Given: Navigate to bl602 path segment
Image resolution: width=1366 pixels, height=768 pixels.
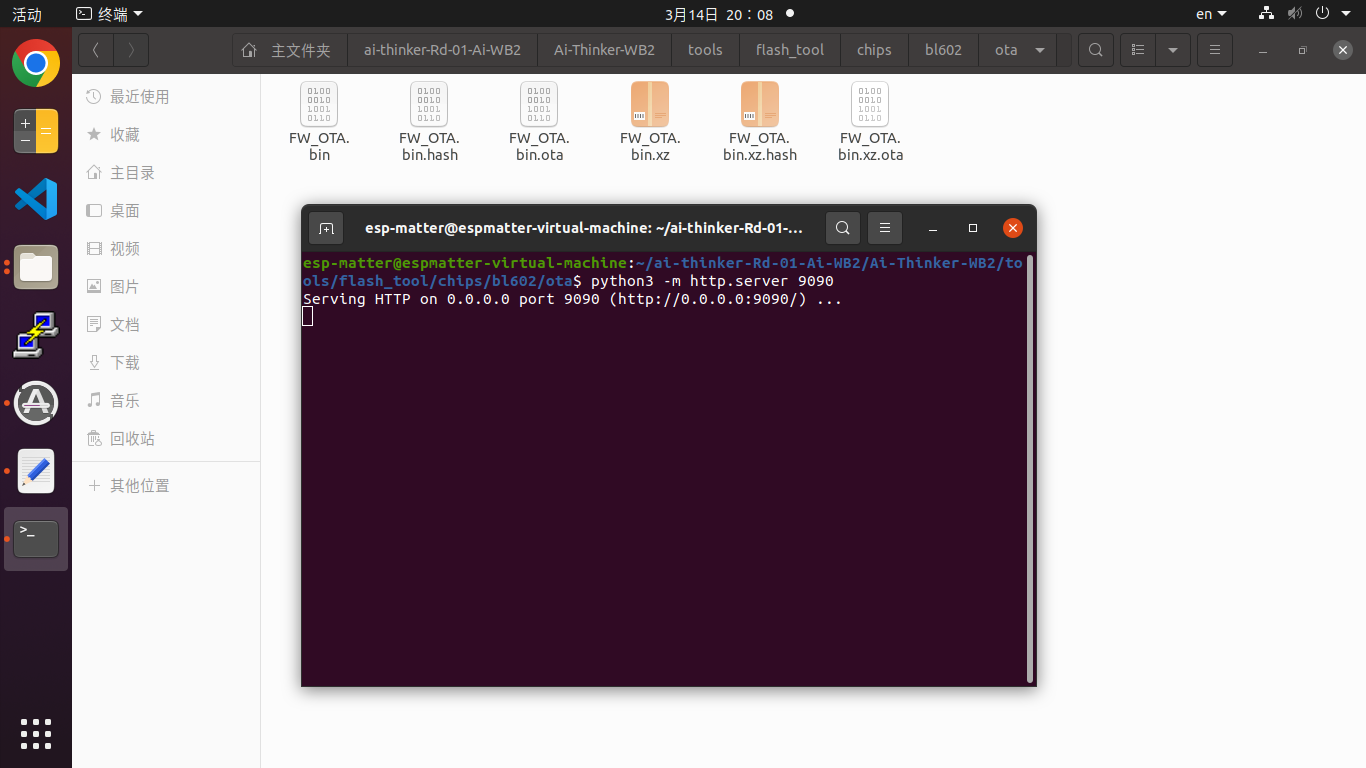Looking at the screenshot, I should coord(942,50).
